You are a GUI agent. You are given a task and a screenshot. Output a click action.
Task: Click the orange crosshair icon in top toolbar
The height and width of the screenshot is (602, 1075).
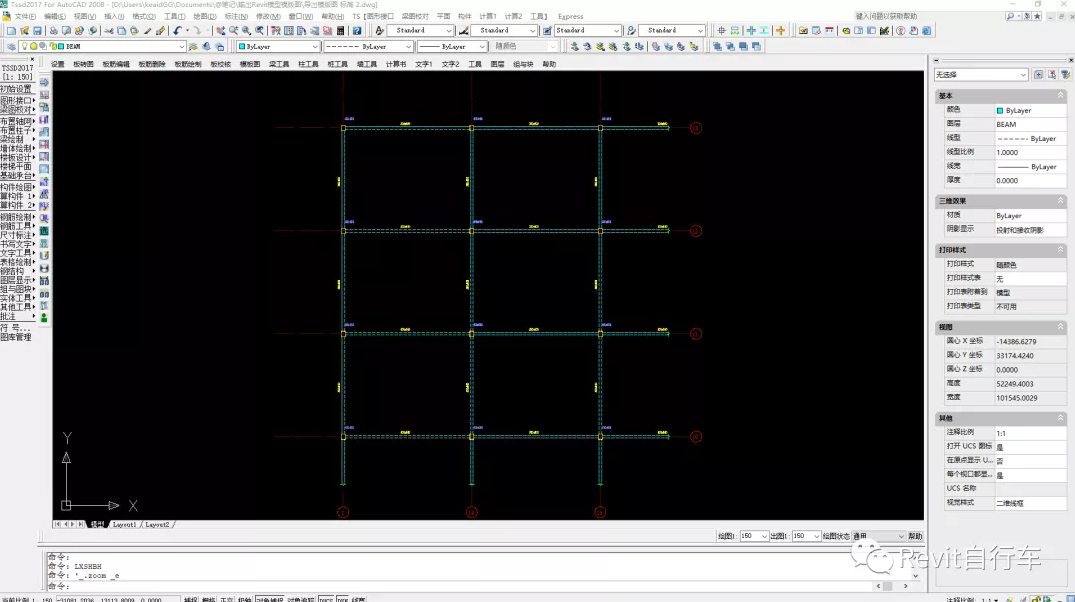pos(780,31)
